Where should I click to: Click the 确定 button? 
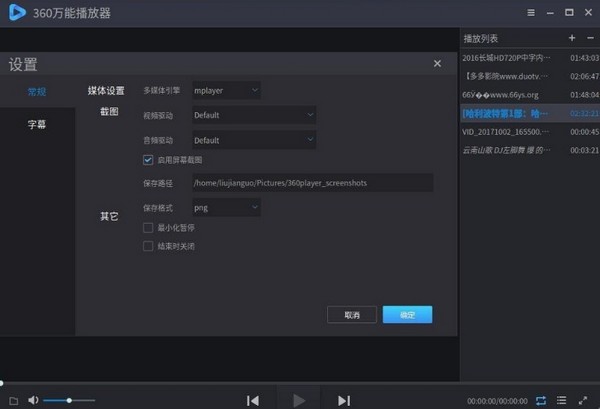[407, 314]
